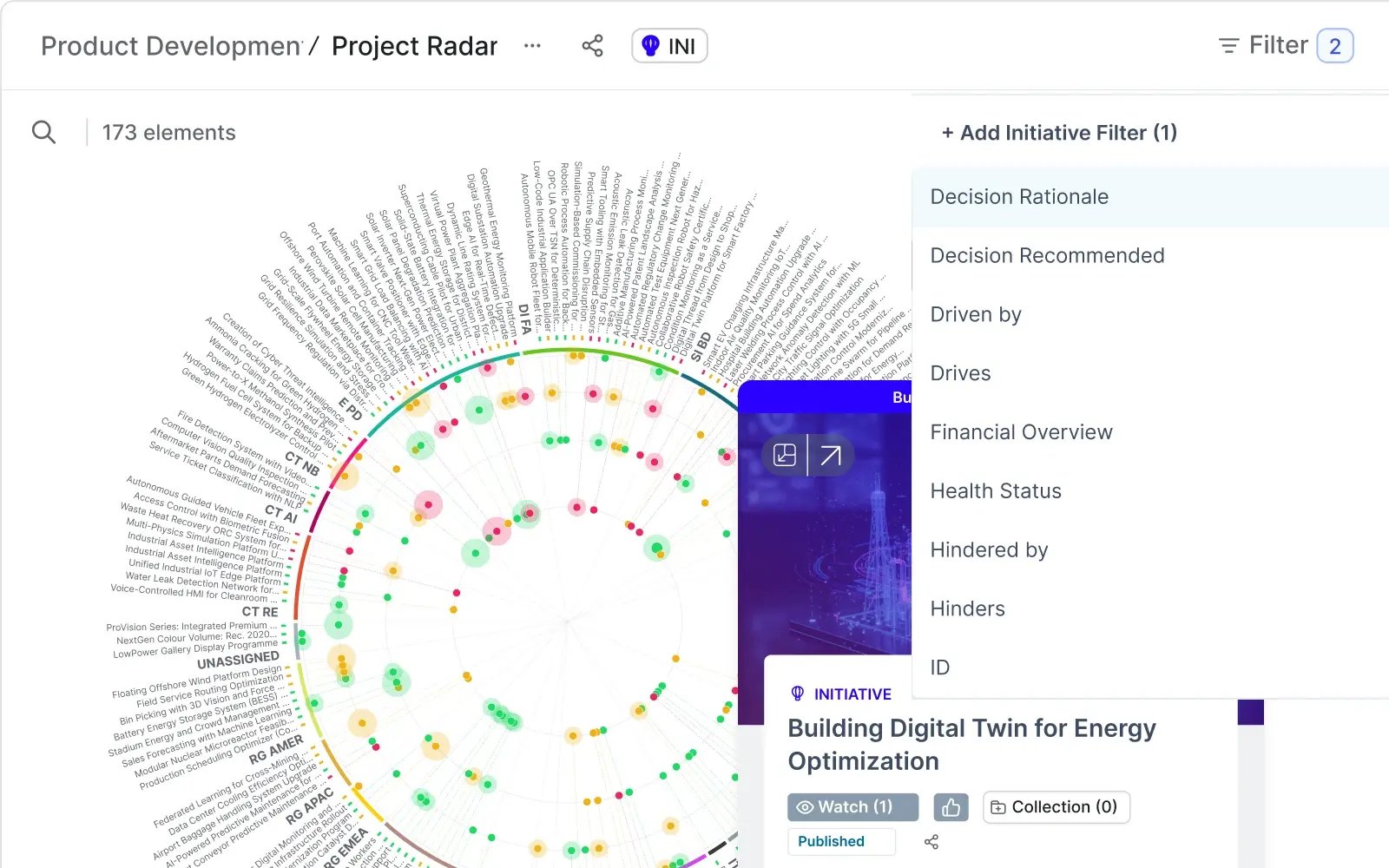This screenshot has height=868, width=1389.
Task: Click the INI lightbulb badge
Action: click(x=669, y=46)
